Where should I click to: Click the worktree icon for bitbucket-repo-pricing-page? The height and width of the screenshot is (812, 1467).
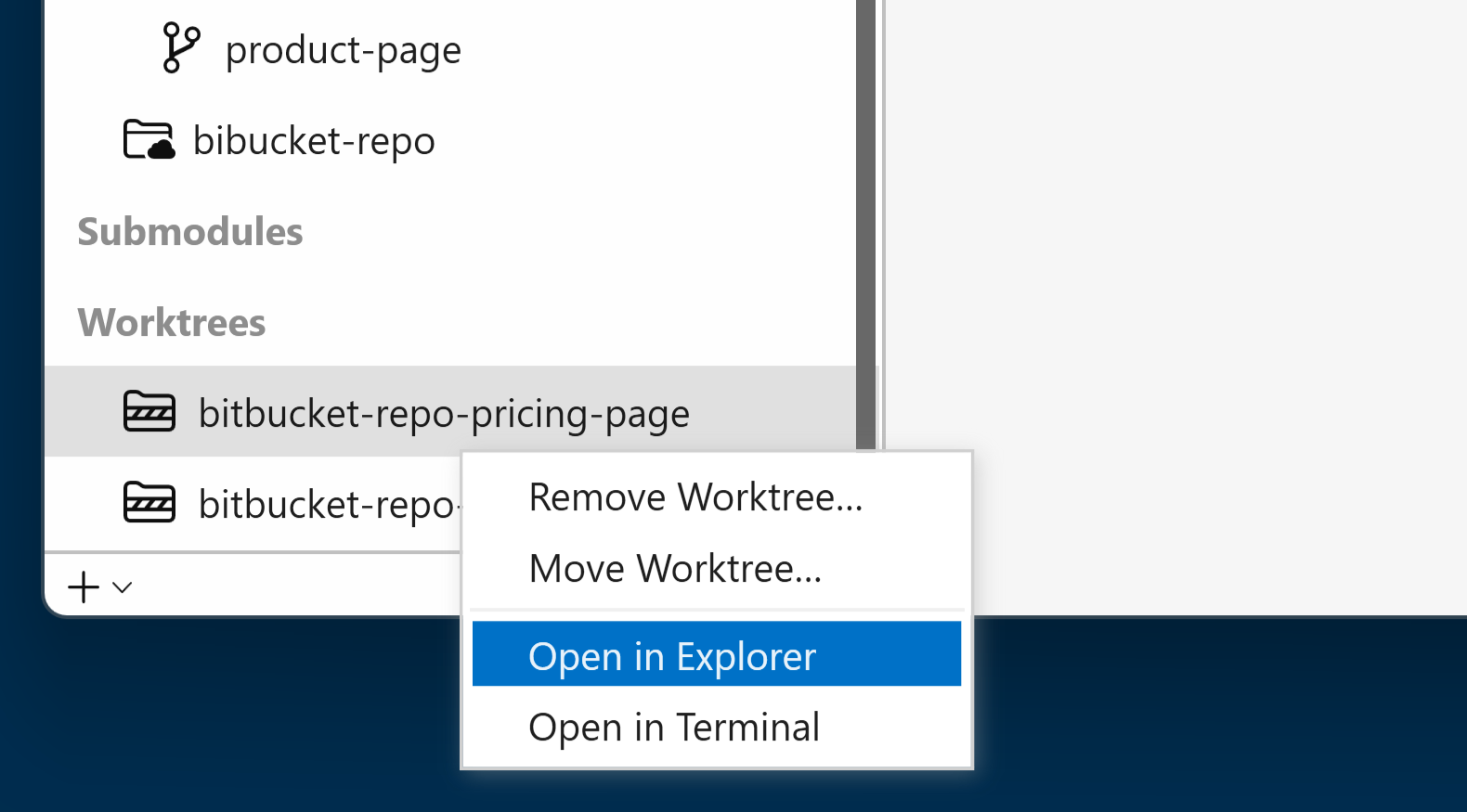149,412
